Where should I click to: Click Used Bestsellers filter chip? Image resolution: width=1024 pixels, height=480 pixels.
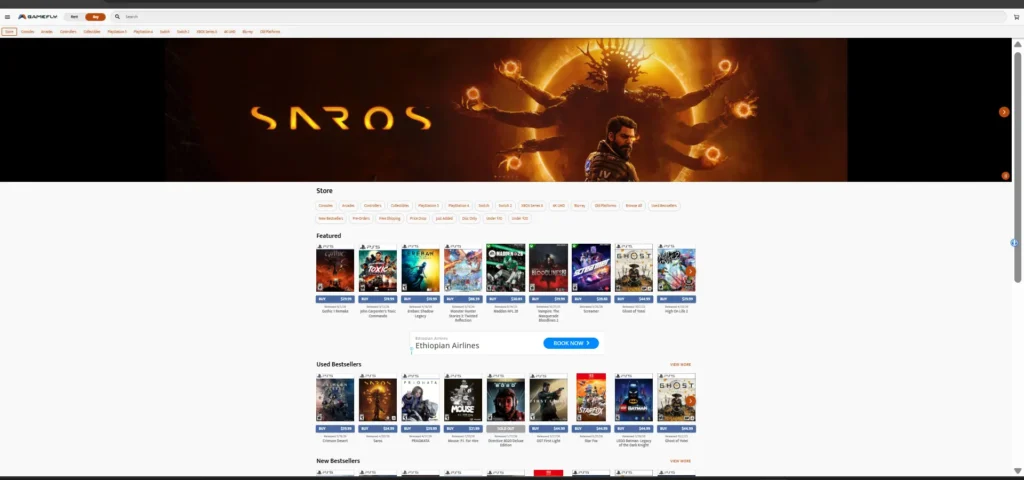[664, 206]
